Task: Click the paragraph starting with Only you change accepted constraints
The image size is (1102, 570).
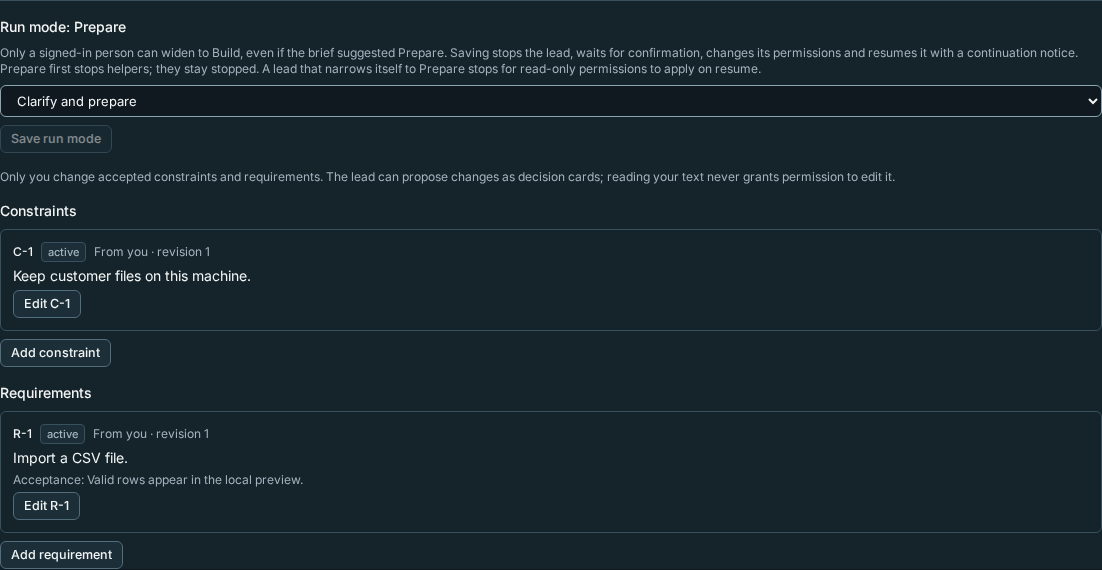Action: (x=448, y=177)
